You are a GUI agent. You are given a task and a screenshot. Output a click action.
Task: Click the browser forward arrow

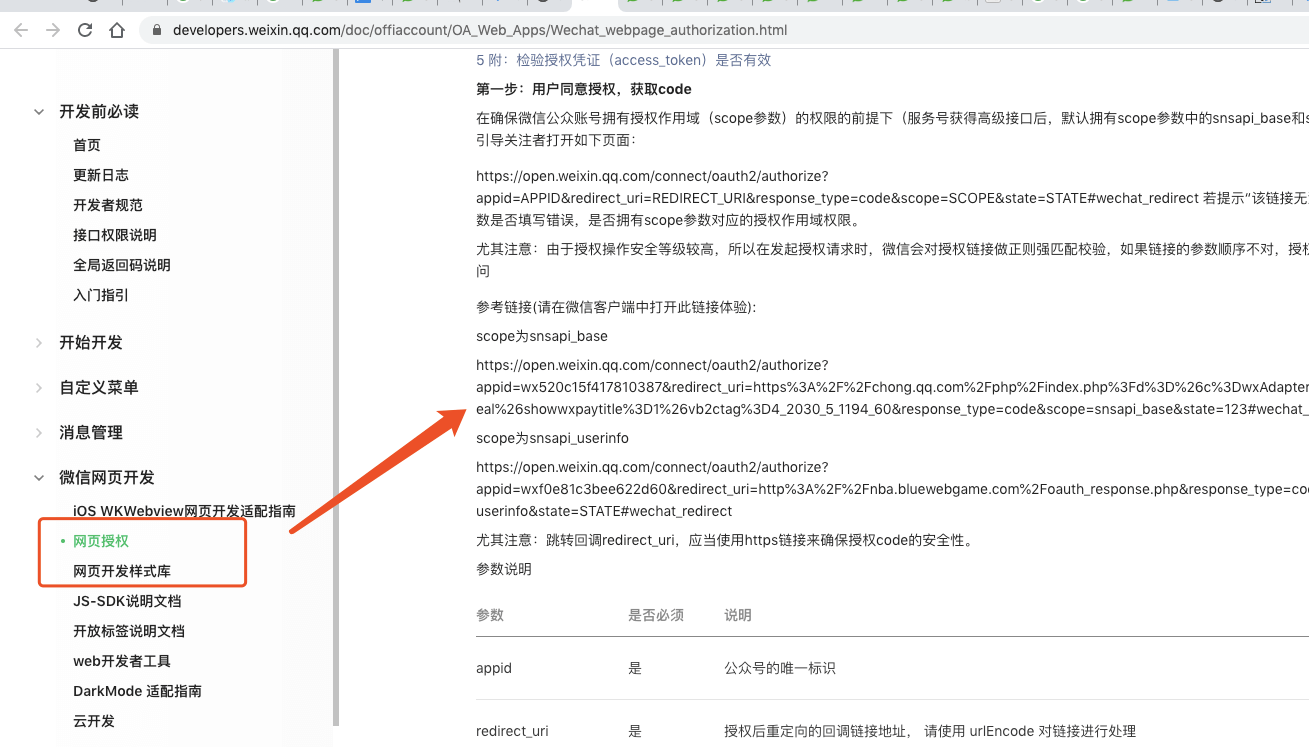pos(53,30)
